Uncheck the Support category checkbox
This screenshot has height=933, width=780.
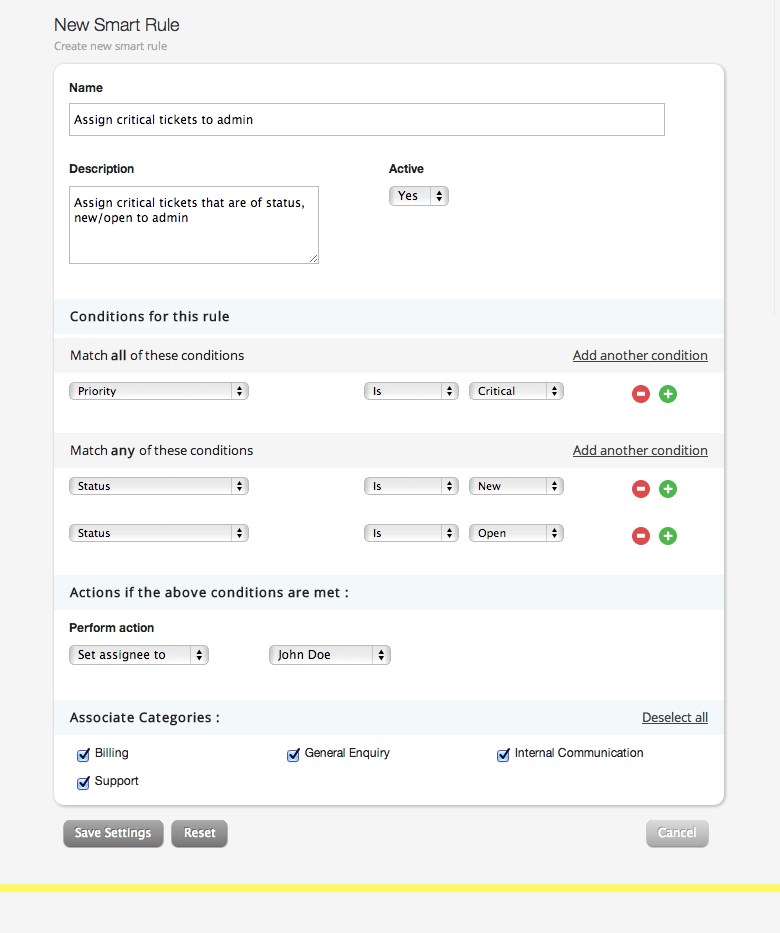(84, 783)
